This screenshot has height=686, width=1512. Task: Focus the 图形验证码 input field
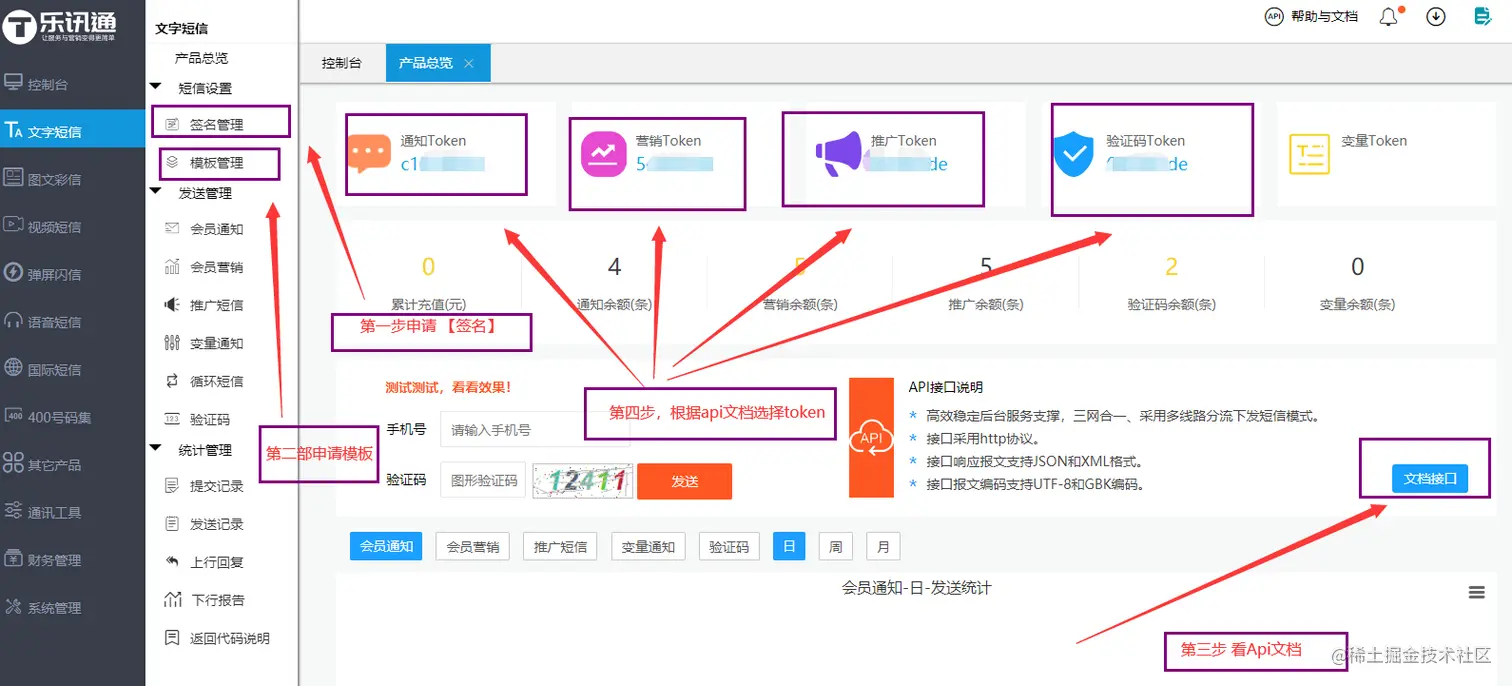483,480
